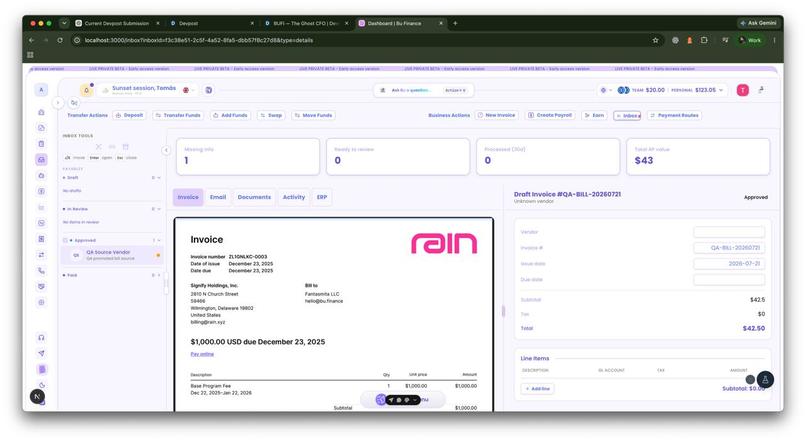806x441 pixels.
Task: Bookmark page with the star icon
Action: tap(655, 40)
